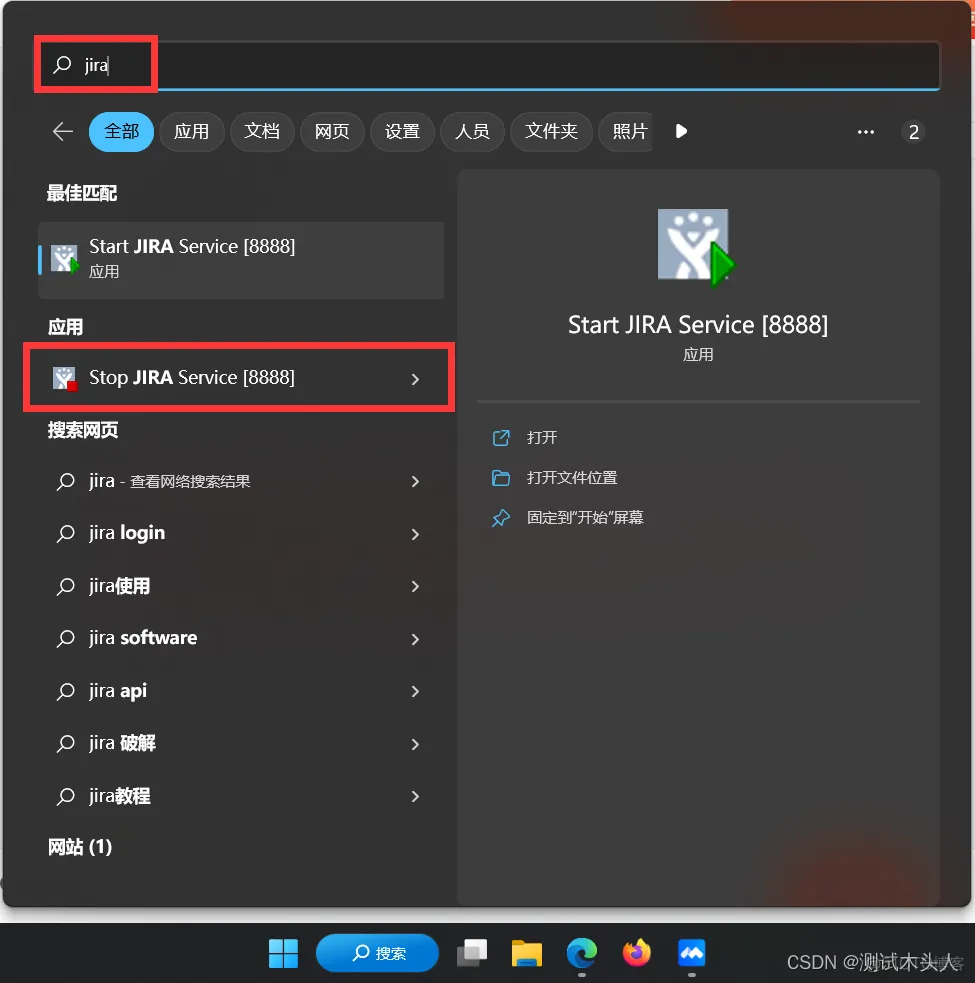Click the 搜索 taskbar search button
This screenshot has height=983, width=975.
point(377,953)
